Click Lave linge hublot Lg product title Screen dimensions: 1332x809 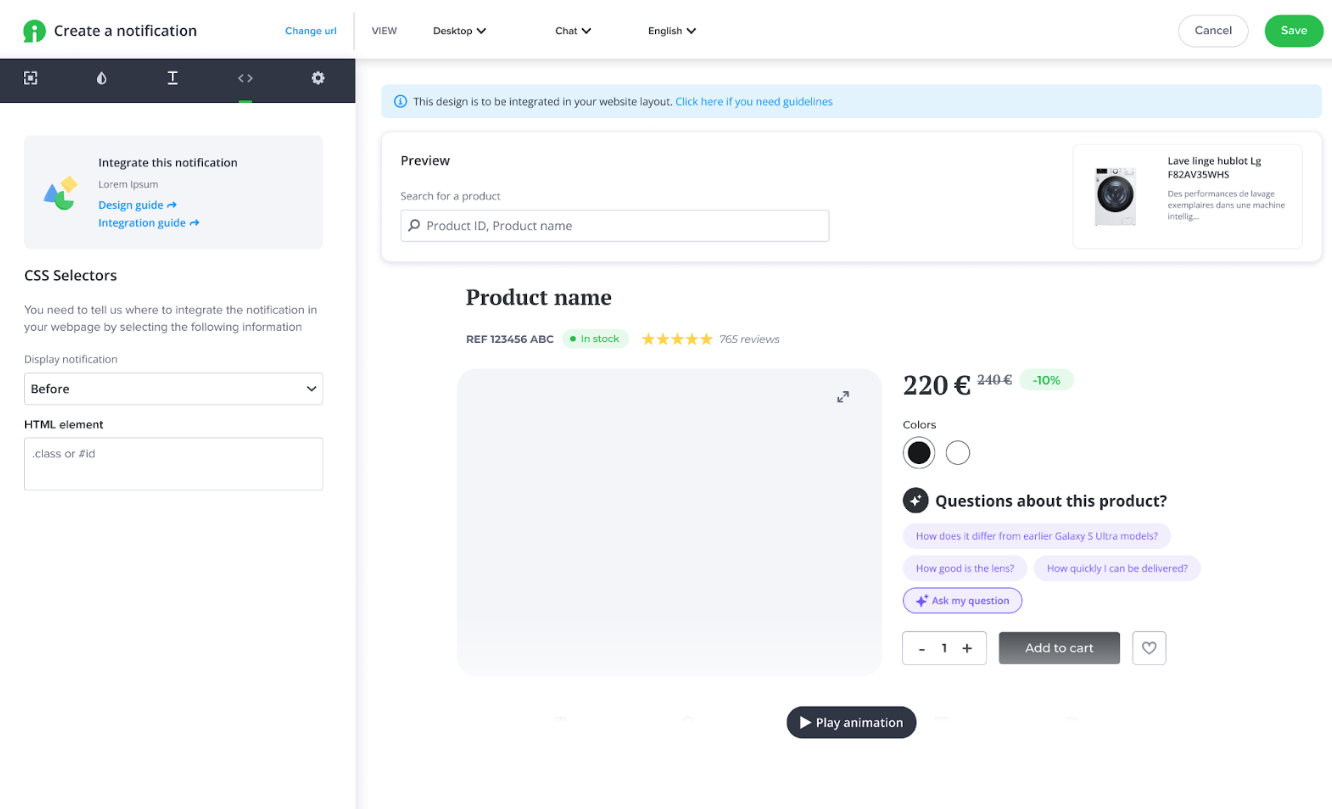[1214, 168]
